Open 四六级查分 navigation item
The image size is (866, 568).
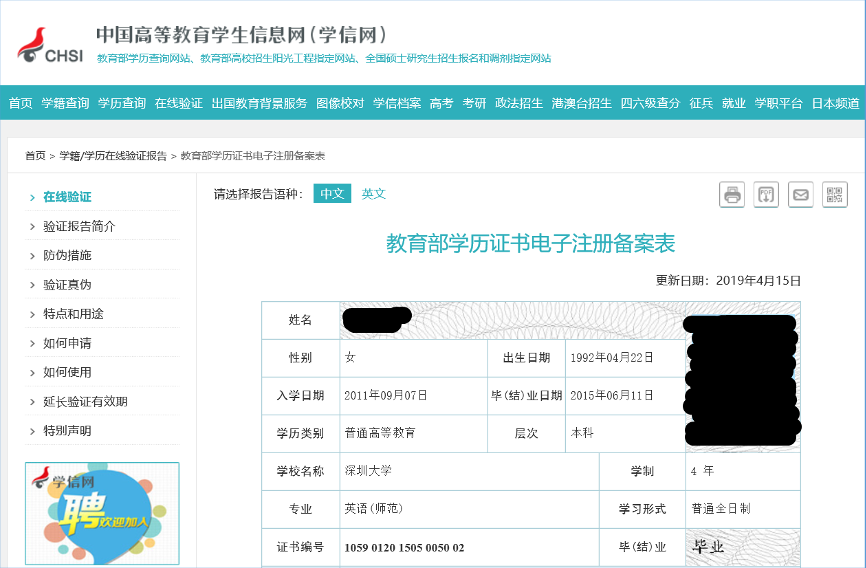(x=650, y=103)
